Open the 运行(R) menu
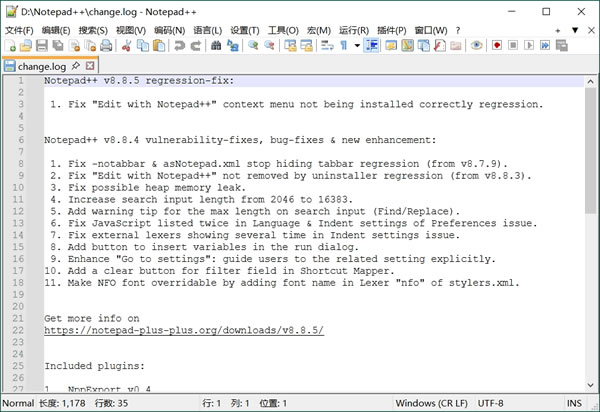This screenshot has width=600, height=412. pyautogui.click(x=354, y=30)
